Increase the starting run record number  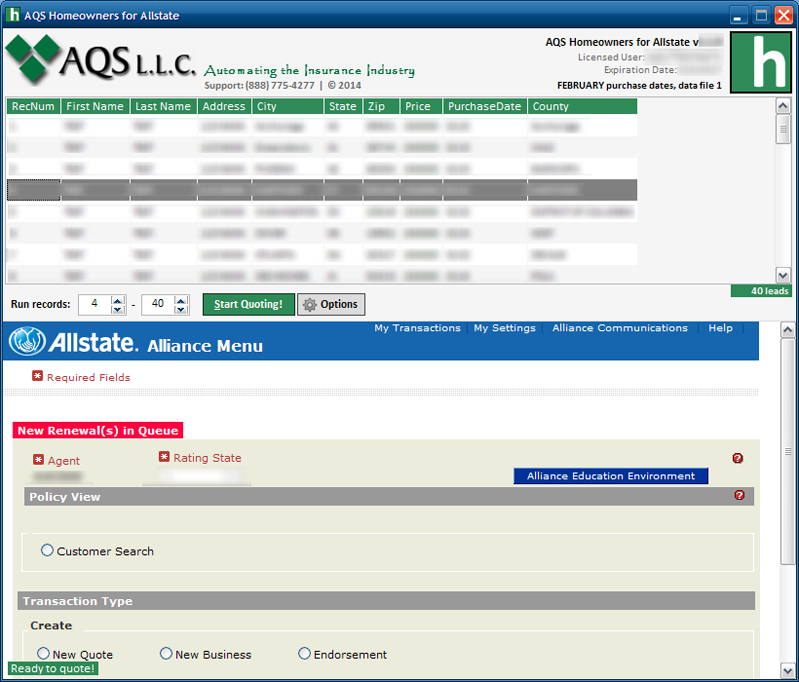(118, 300)
